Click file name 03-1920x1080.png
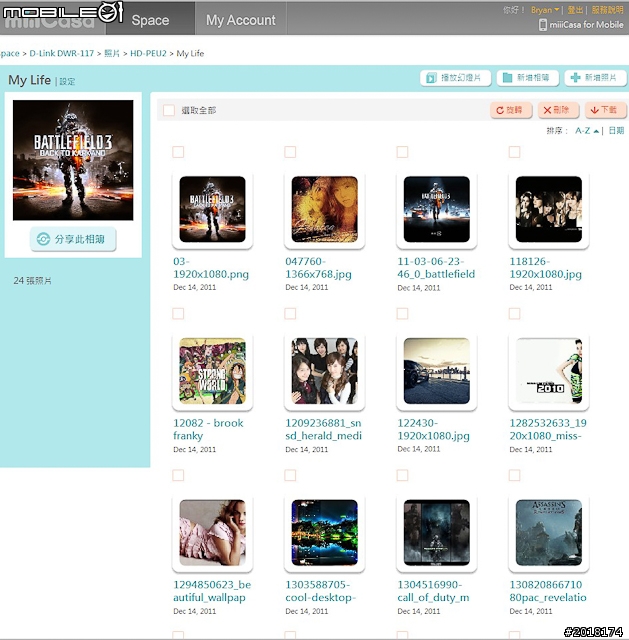Viewport: 629px width, 640px height. pyautogui.click(x=211, y=268)
